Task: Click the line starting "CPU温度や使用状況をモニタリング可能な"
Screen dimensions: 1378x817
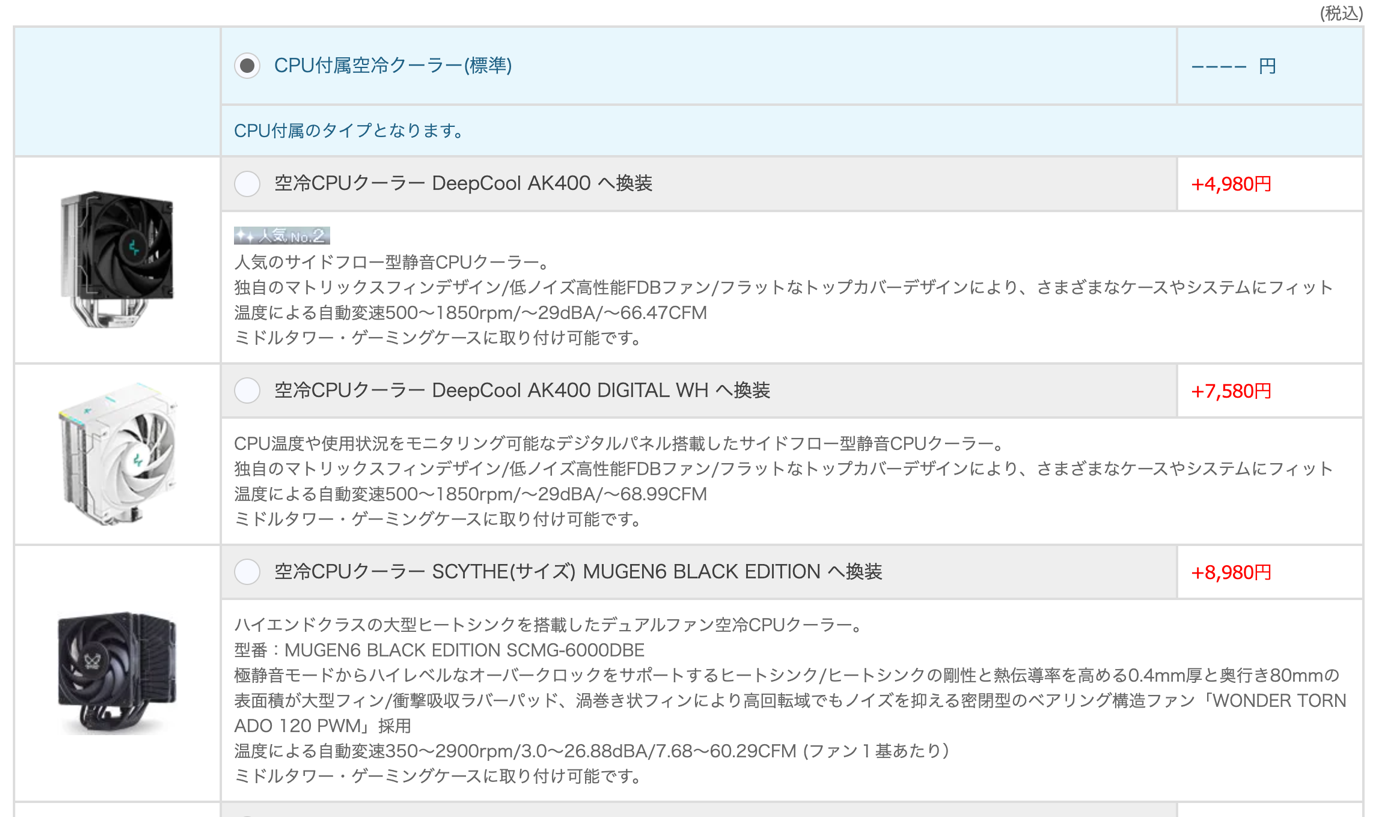Action: [619, 444]
